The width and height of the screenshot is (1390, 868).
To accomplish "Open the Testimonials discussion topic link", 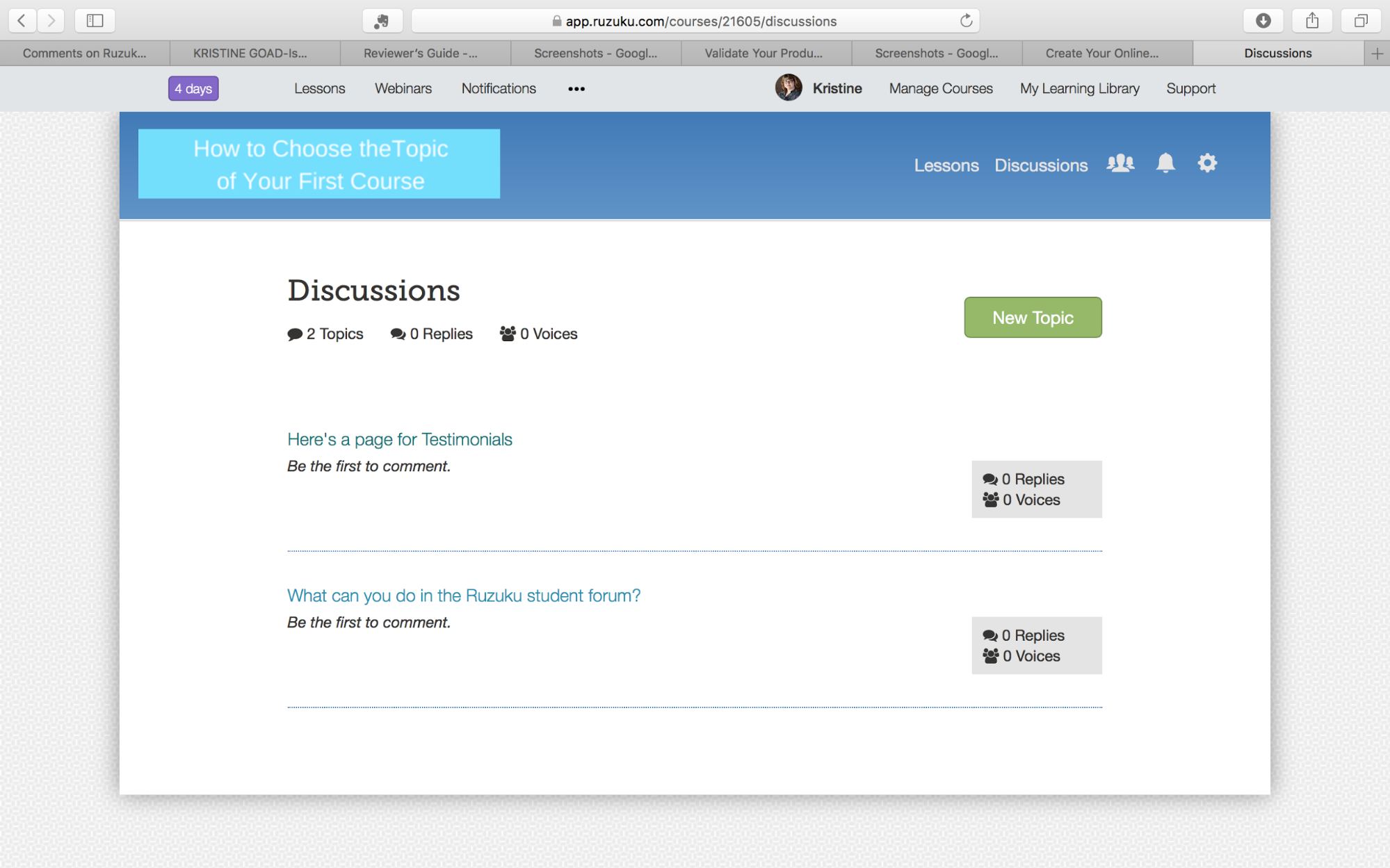I will coord(399,439).
